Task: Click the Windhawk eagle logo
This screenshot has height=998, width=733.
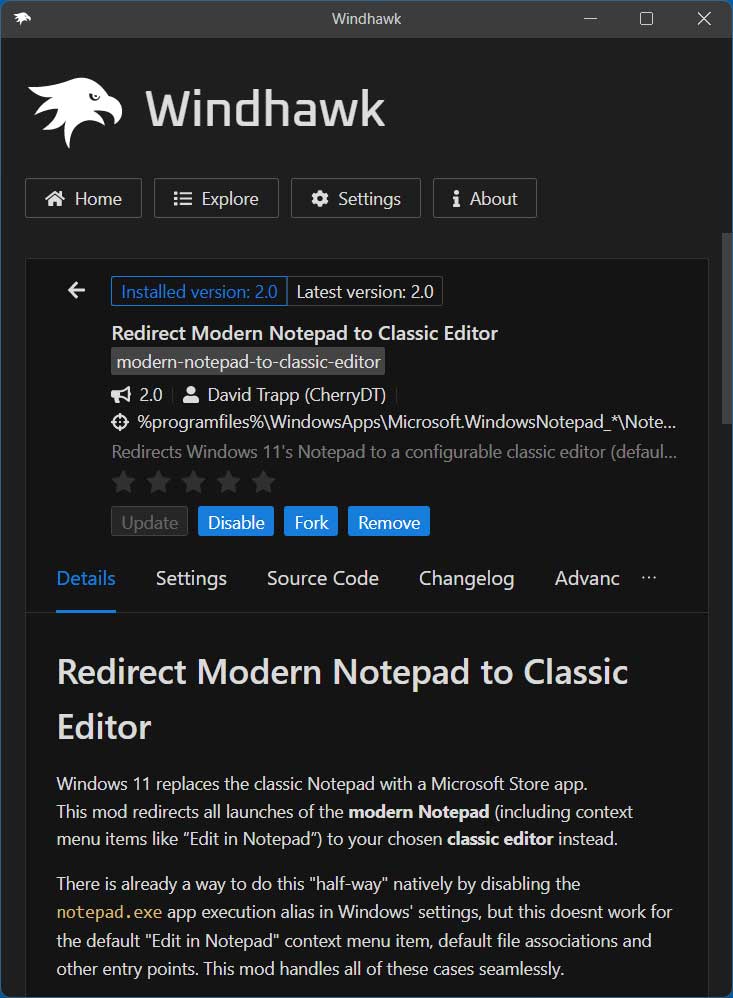Action: click(75, 110)
